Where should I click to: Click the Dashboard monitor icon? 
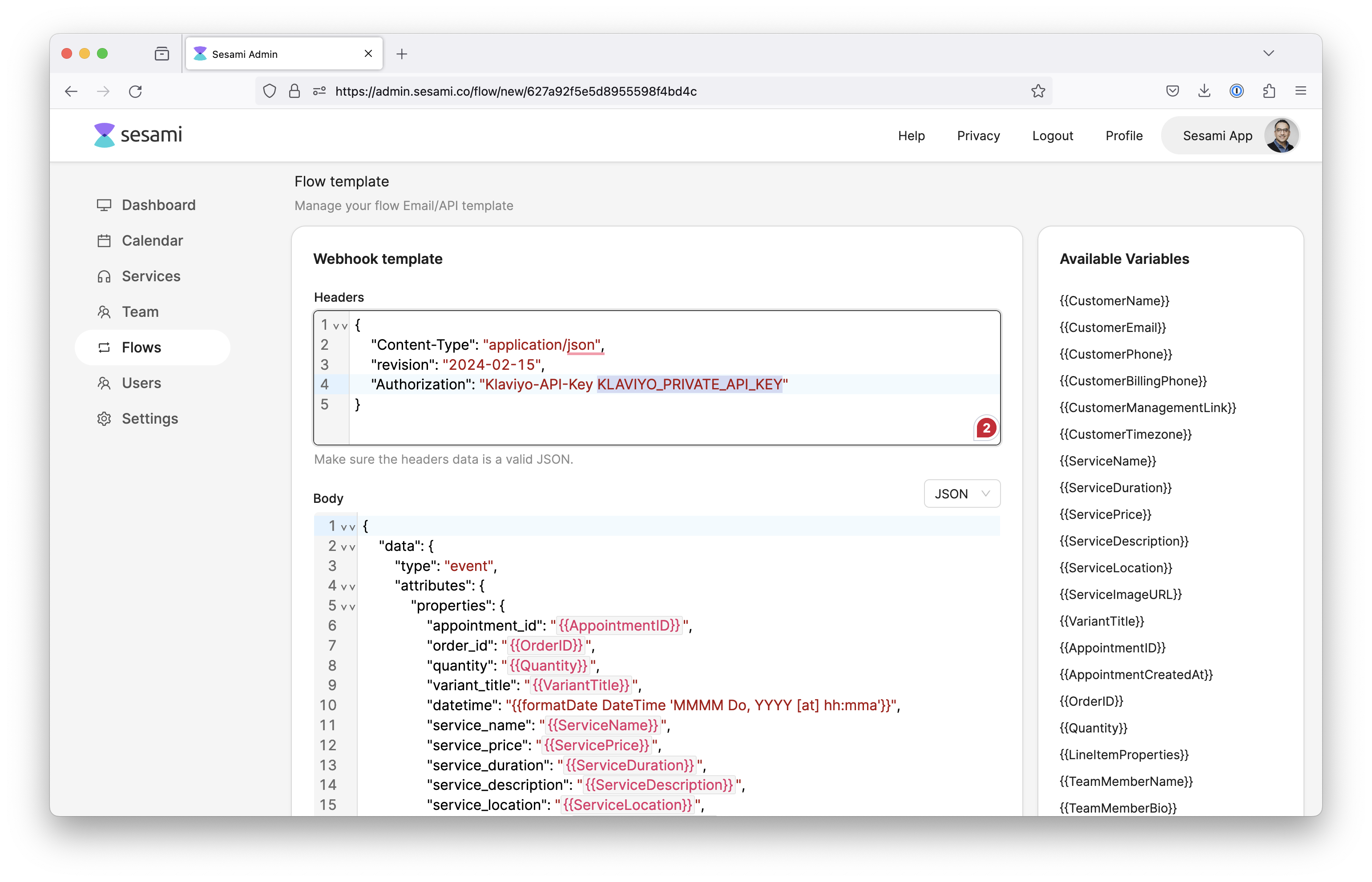point(104,205)
